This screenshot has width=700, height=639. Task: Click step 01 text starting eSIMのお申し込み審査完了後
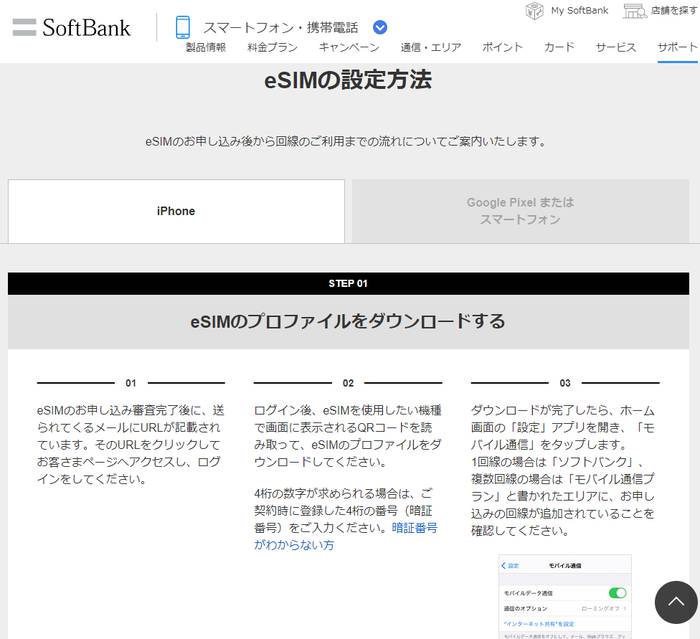pyautogui.click(x=130, y=445)
